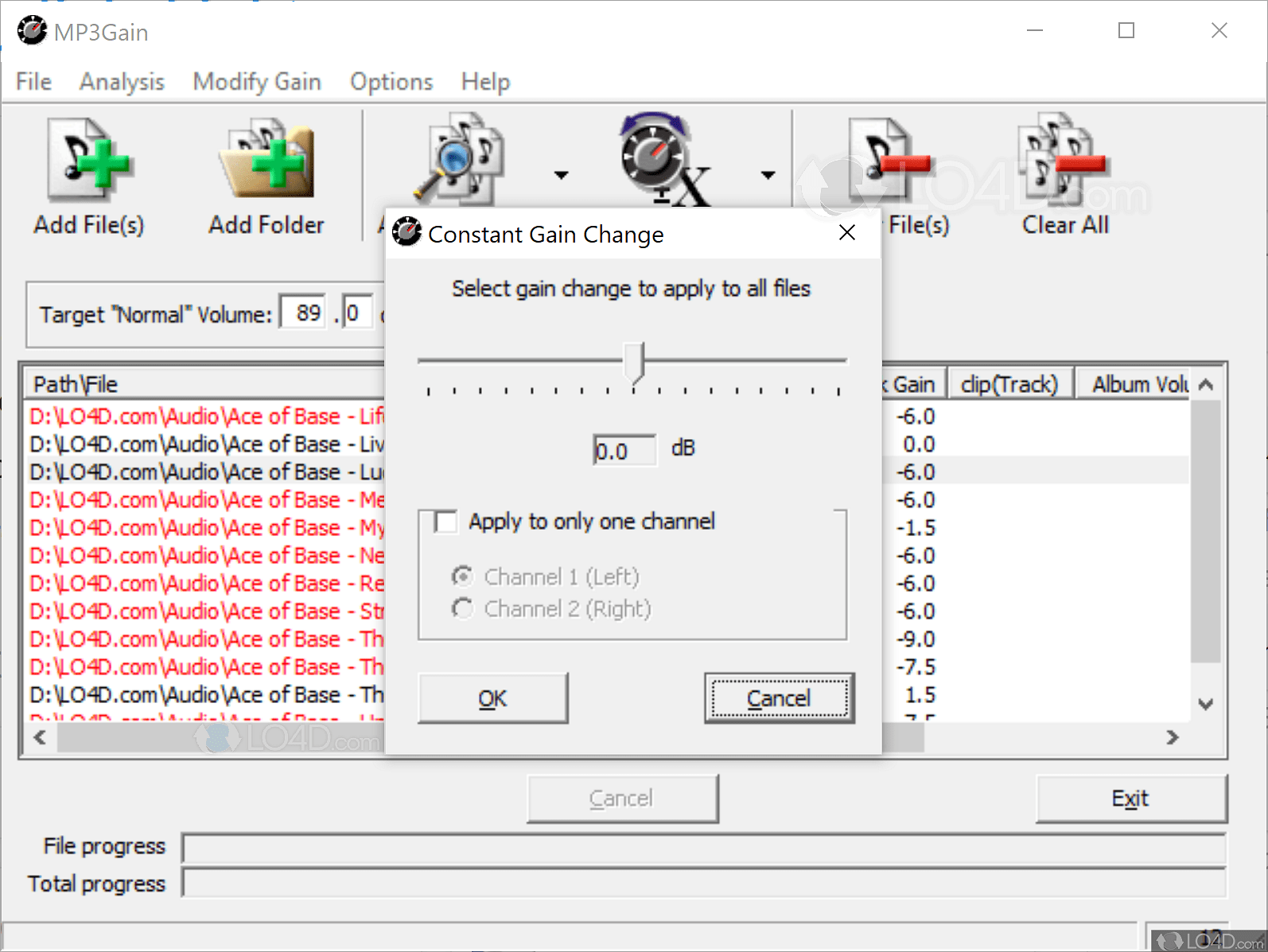The width and height of the screenshot is (1268, 952).
Task: Open the Modify Gain menu
Action: coord(257,81)
